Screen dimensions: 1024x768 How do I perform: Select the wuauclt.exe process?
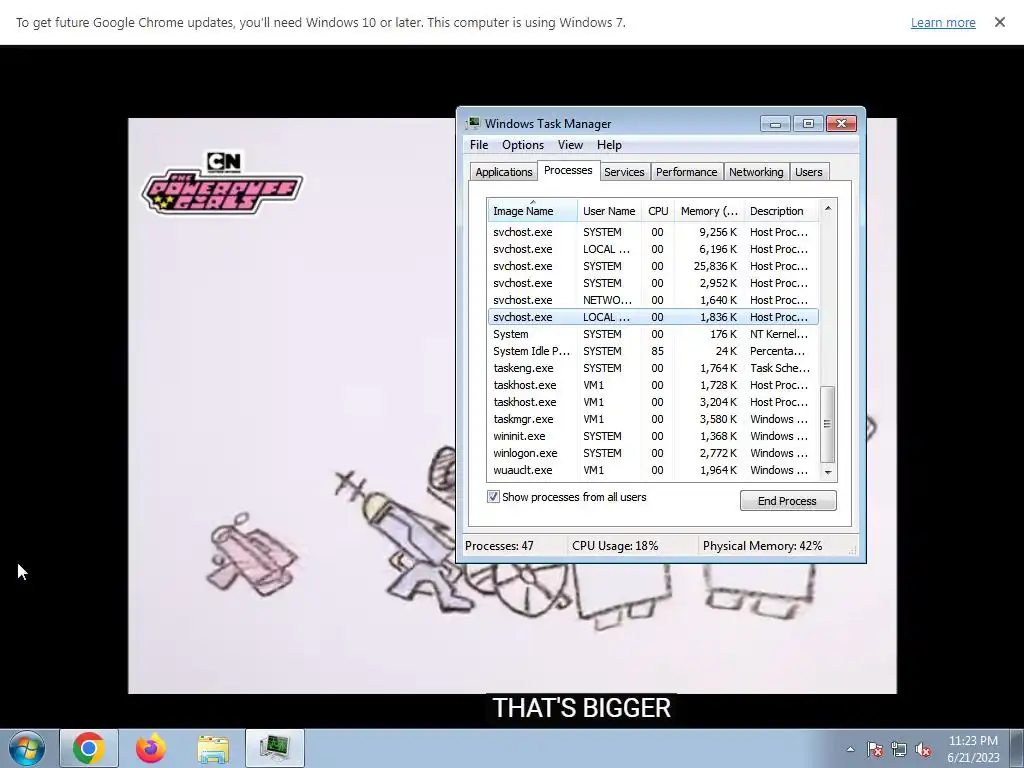click(x=652, y=470)
